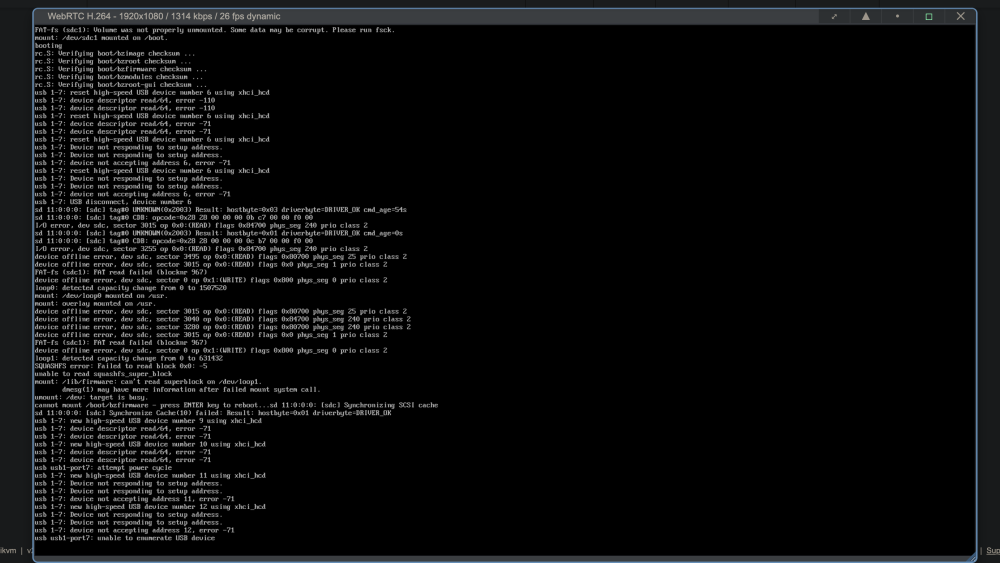Click the 'Volume was not properly unmounted' line

(215, 30)
